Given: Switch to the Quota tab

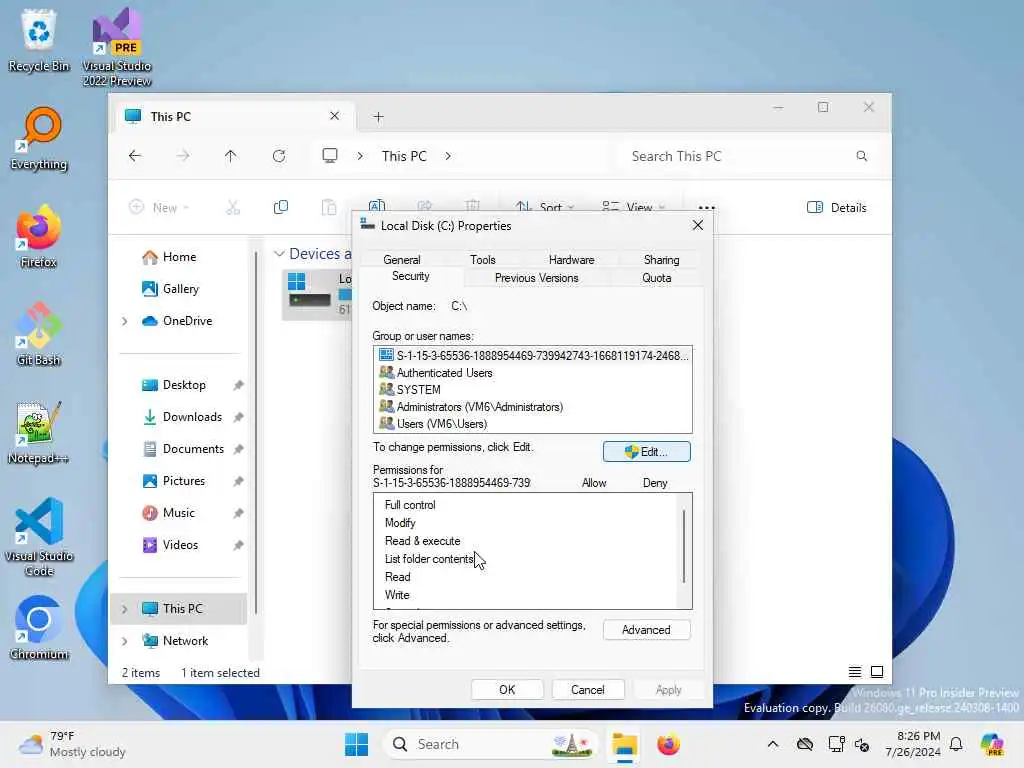Looking at the screenshot, I should (656, 278).
